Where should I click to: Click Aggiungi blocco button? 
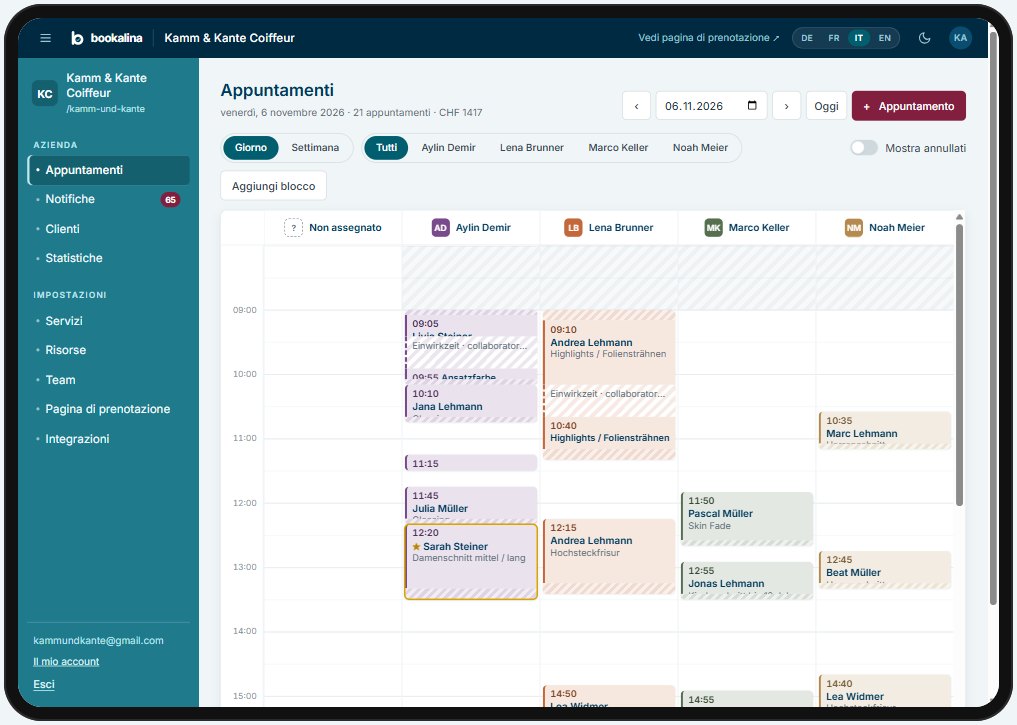tap(274, 186)
